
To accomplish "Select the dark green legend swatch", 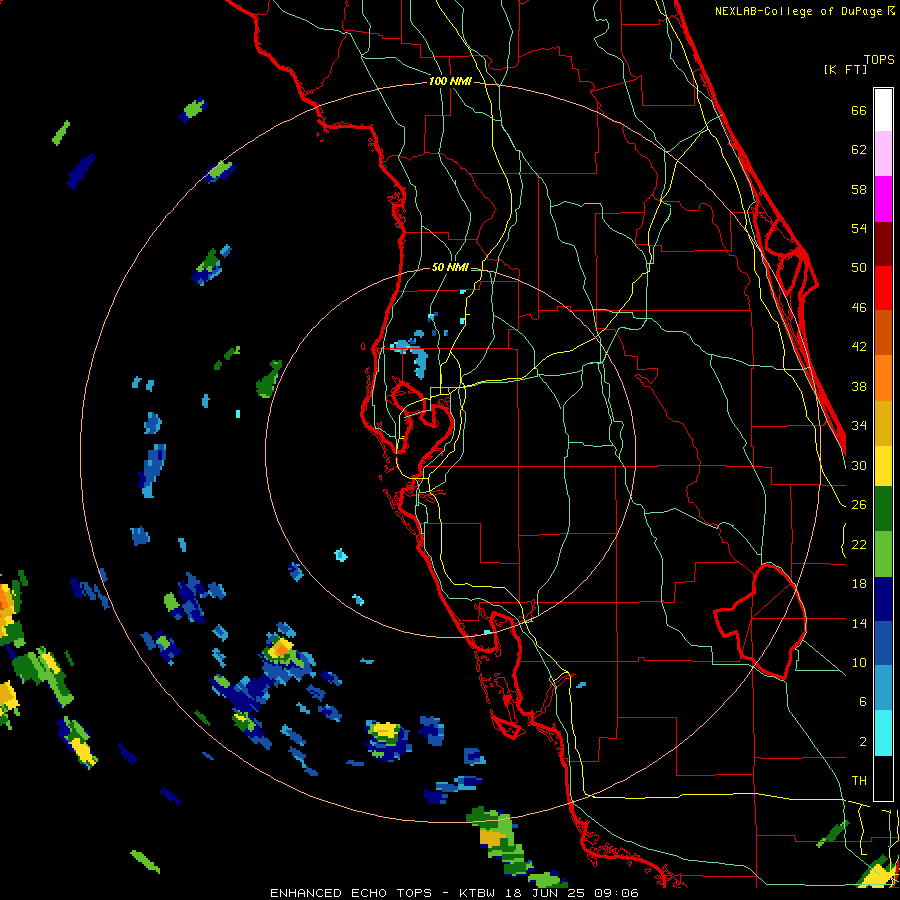I will tap(883, 509).
